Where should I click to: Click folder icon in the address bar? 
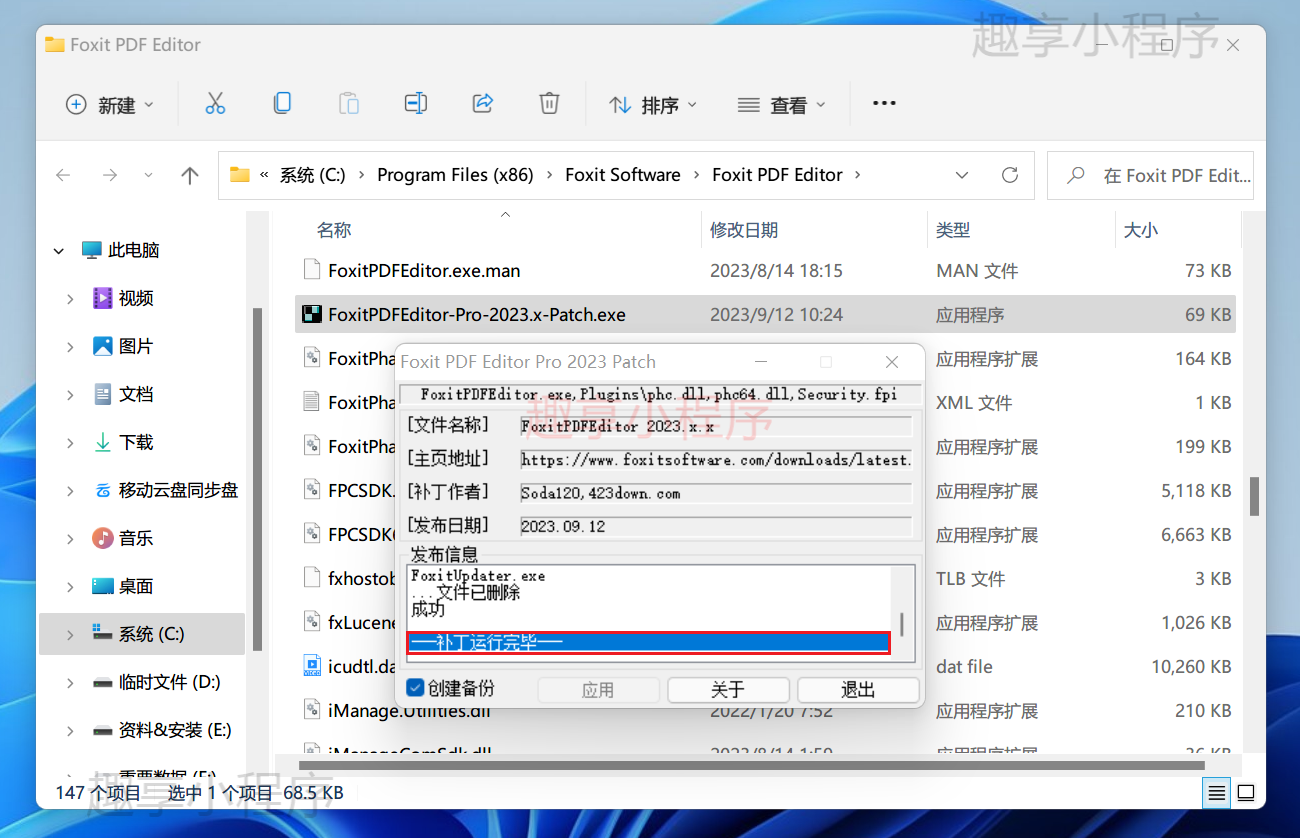pyautogui.click(x=240, y=175)
